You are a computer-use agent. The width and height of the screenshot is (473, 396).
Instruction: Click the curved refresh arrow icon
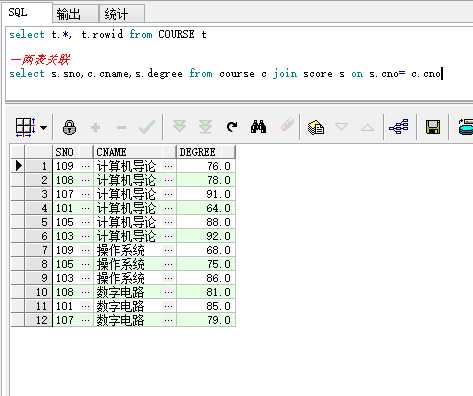[232, 127]
